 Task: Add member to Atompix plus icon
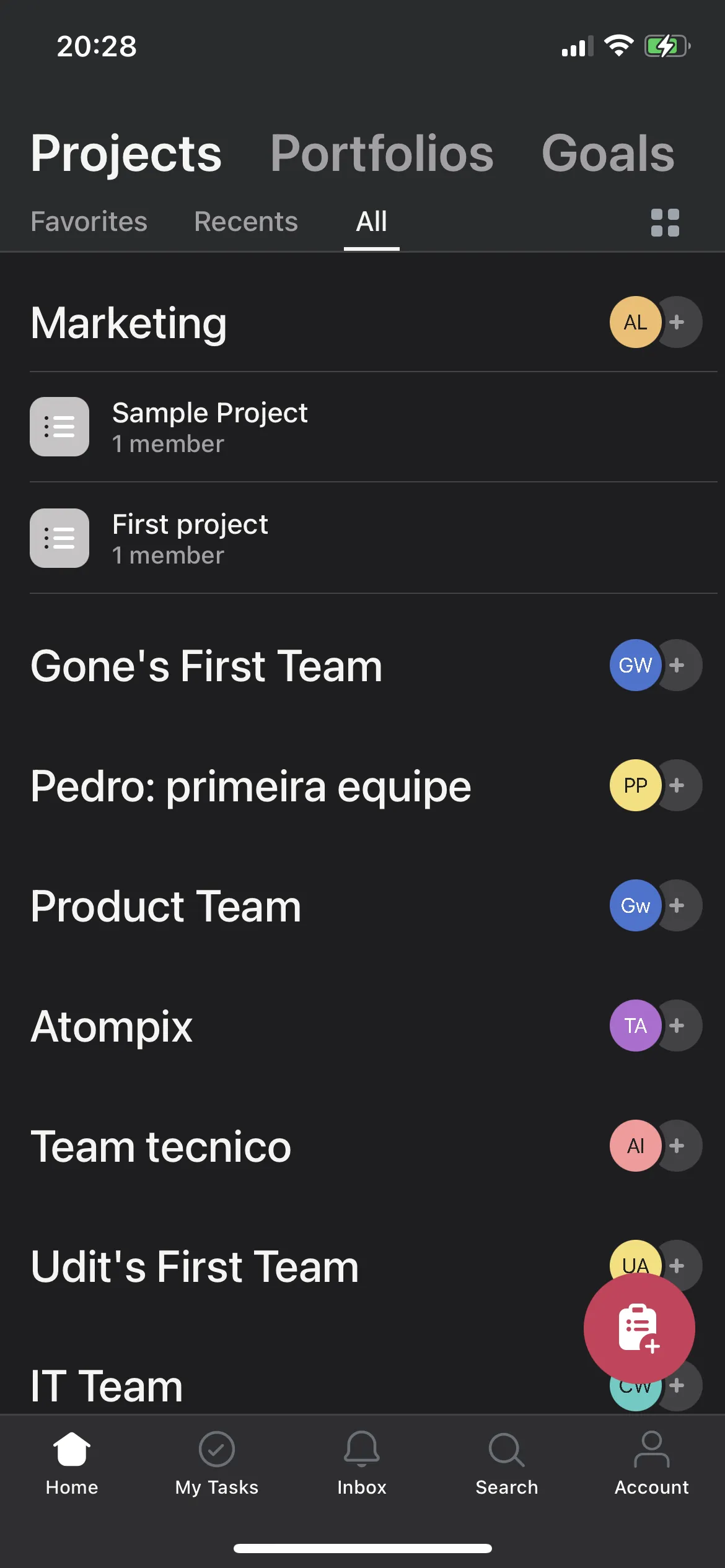tap(679, 1026)
